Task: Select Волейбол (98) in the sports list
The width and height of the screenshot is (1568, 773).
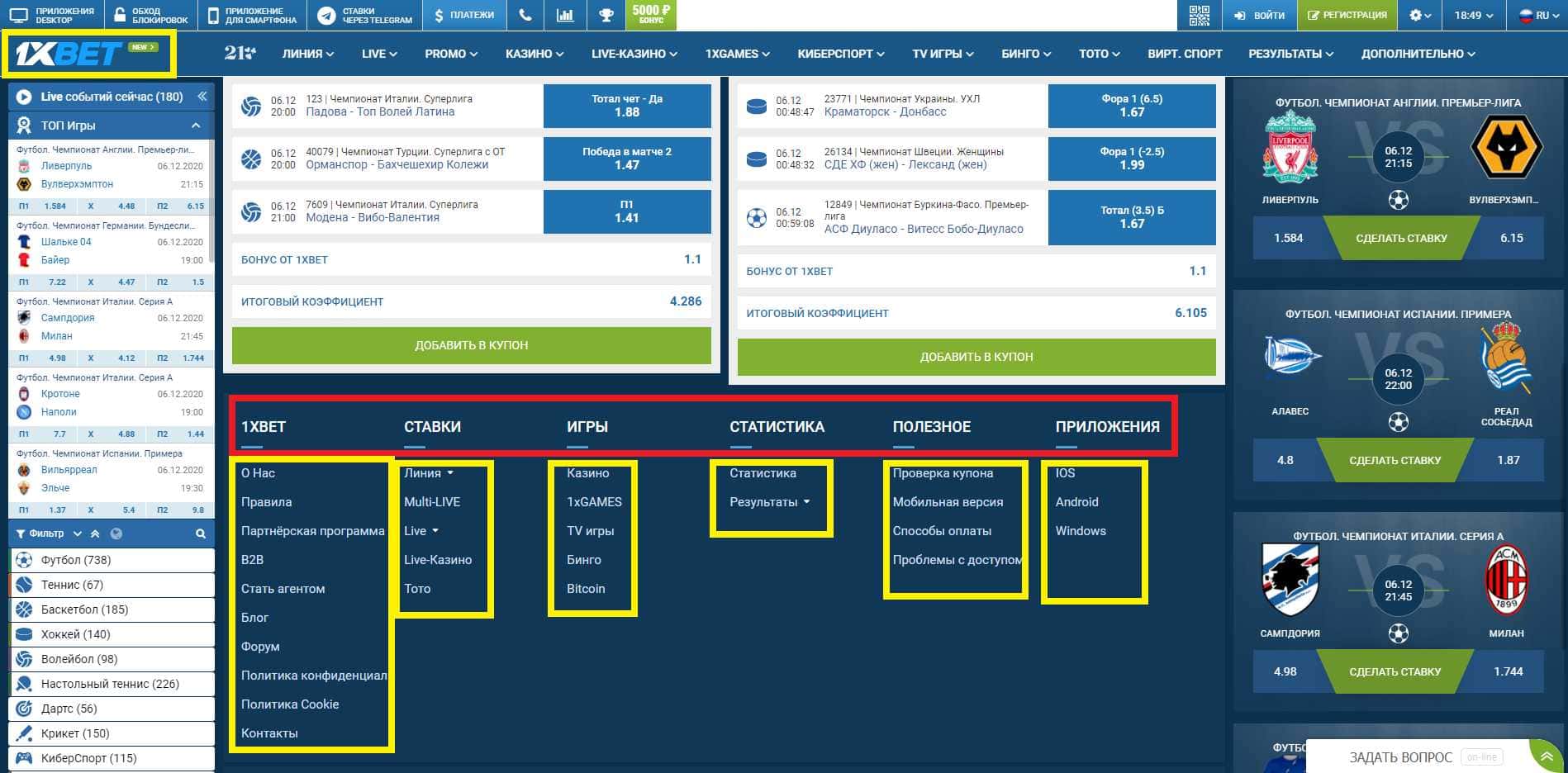Action: point(112,659)
